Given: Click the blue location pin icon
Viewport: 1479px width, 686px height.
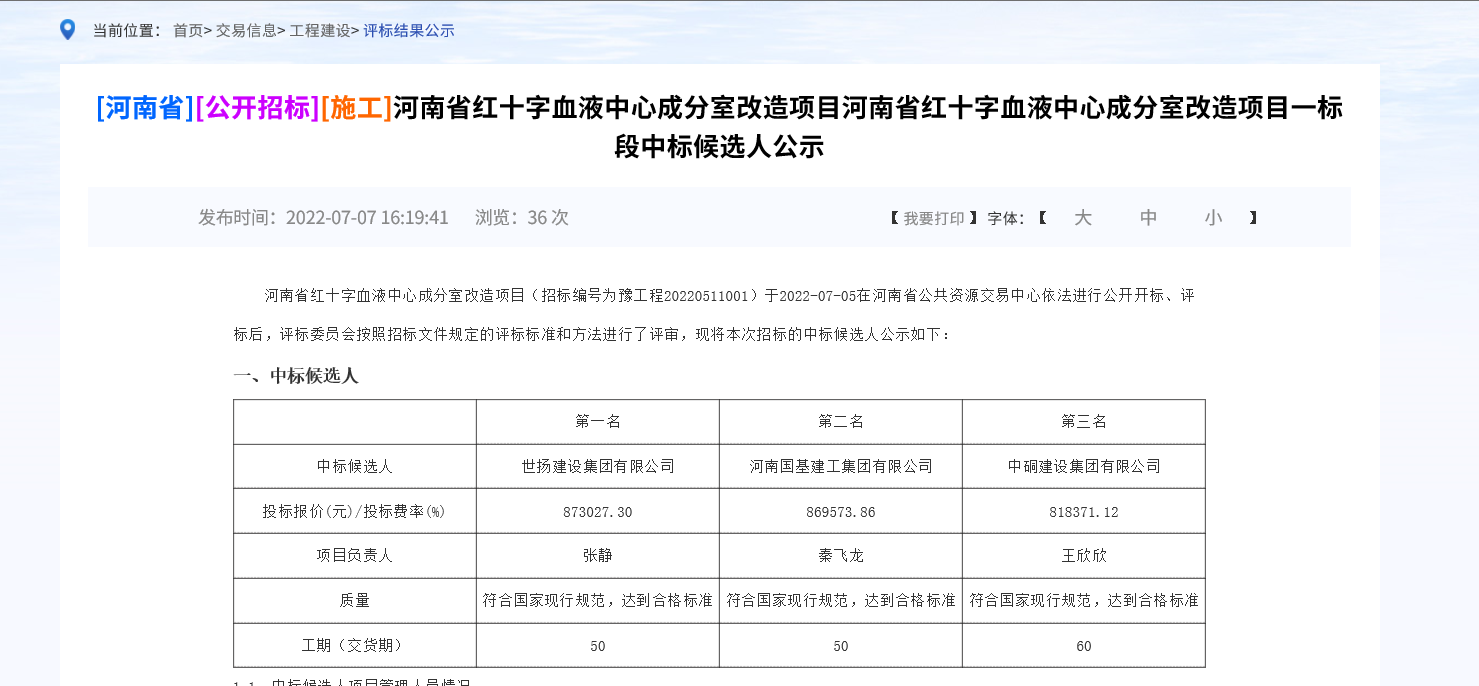Looking at the screenshot, I should pyautogui.click(x=67, y=28).
